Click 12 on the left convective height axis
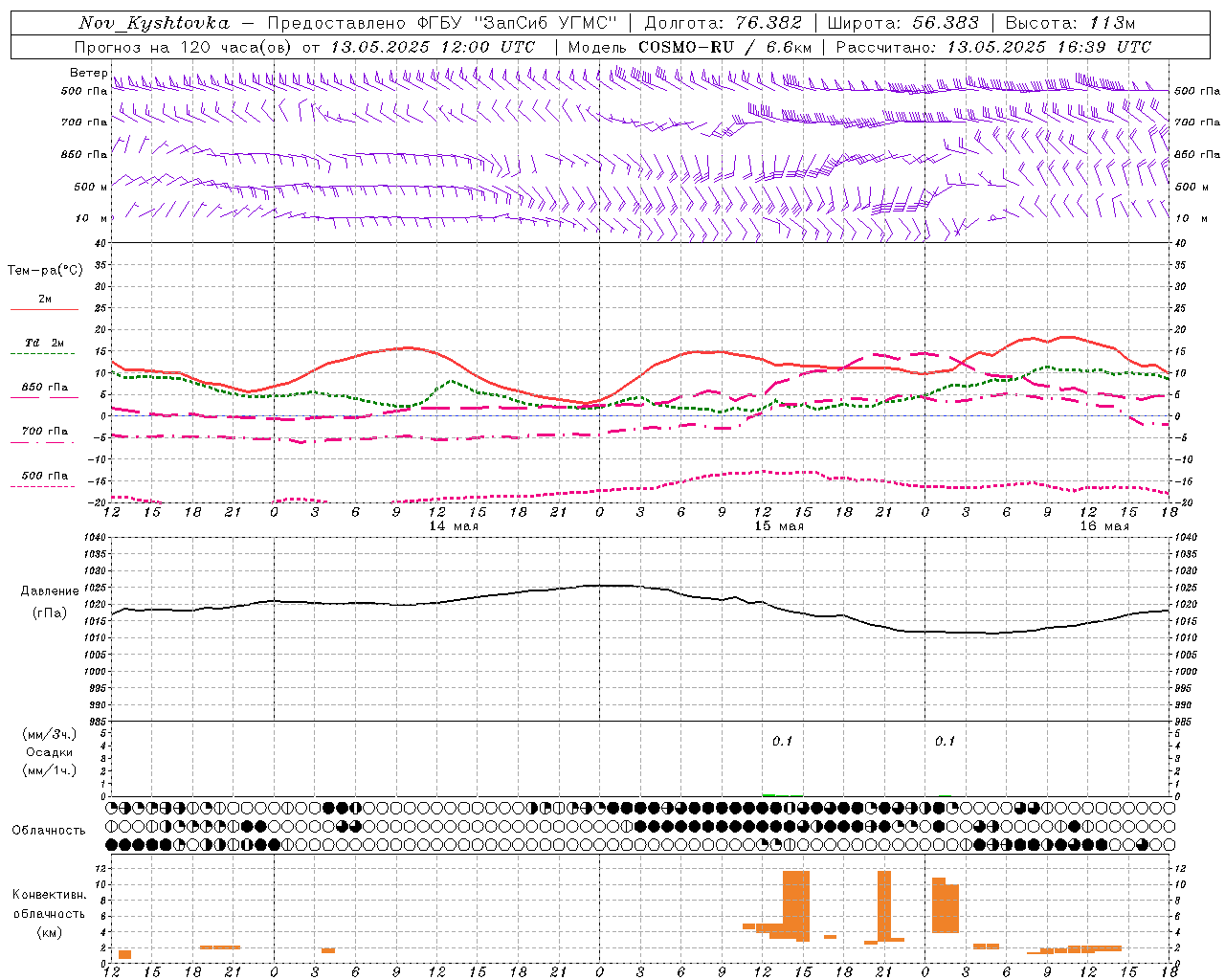The image size is (1225, 980). (x=100, y=869)
